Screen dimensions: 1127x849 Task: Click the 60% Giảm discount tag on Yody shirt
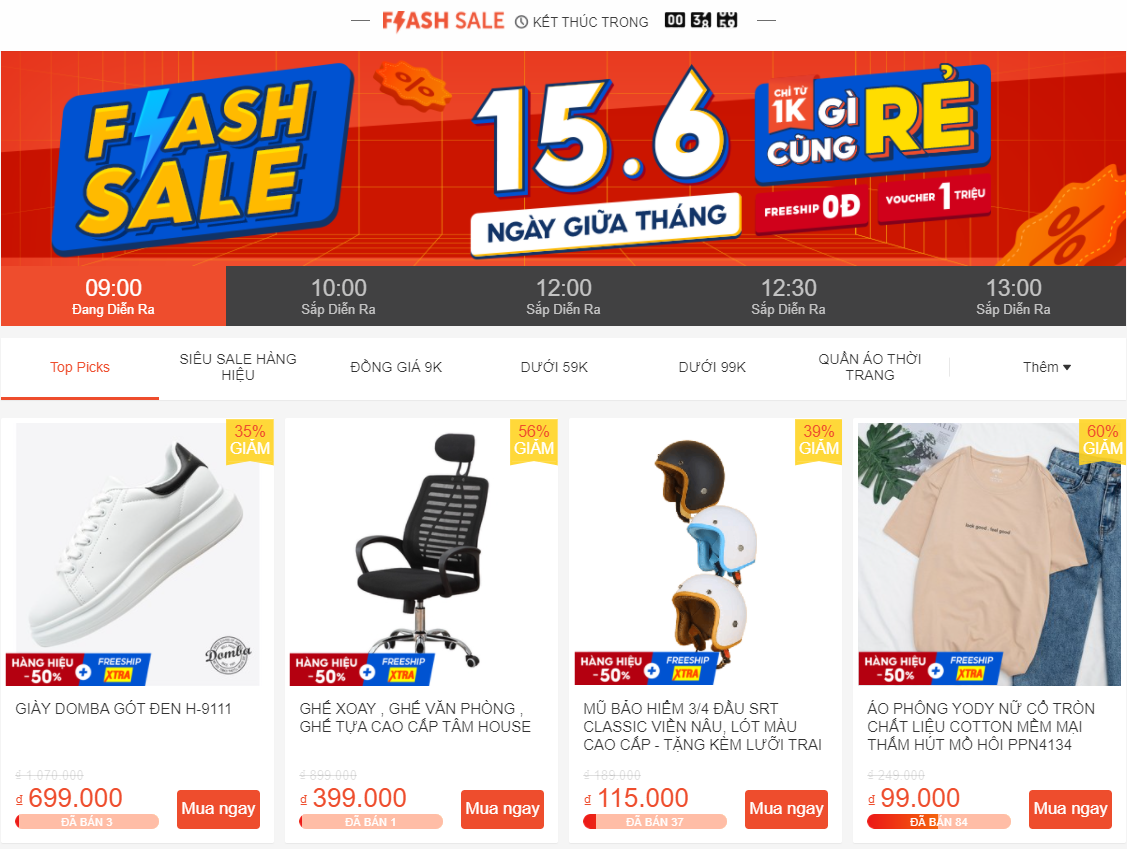click(x=1102, y=440)
